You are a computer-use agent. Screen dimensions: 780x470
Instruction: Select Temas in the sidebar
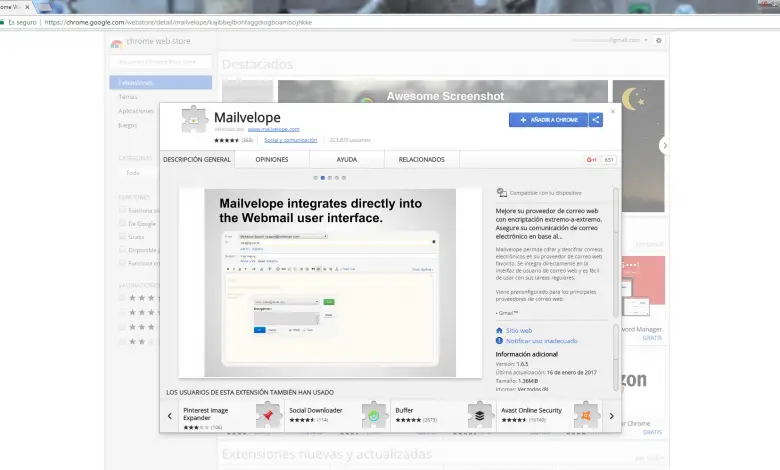pyautogui.click(x=128, y=97)
